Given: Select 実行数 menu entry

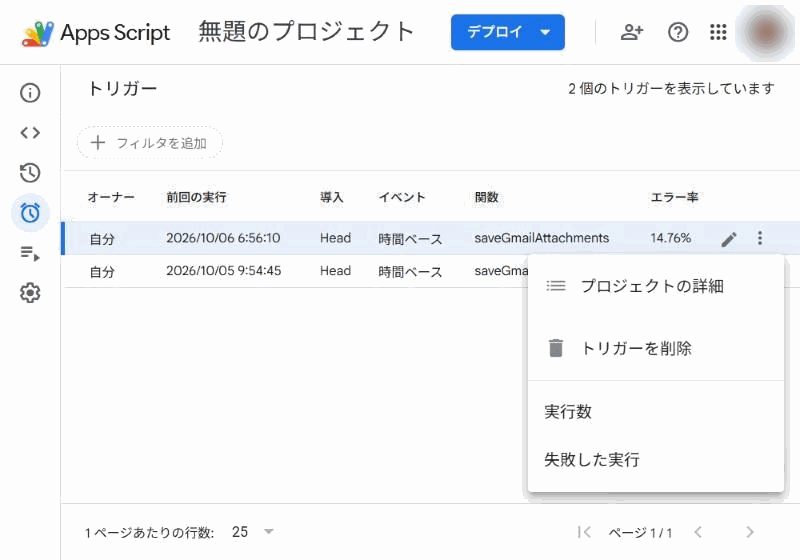Looking at the screenshot, I should click(x=656, y=412).
